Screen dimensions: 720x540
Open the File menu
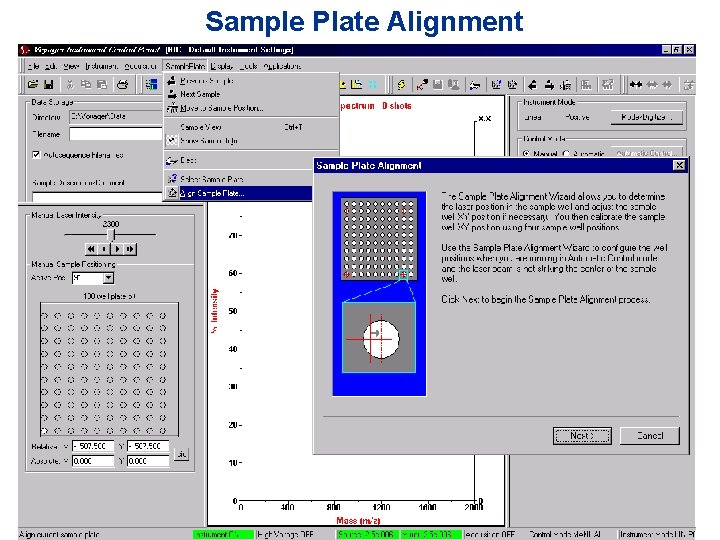pos(33,66)
